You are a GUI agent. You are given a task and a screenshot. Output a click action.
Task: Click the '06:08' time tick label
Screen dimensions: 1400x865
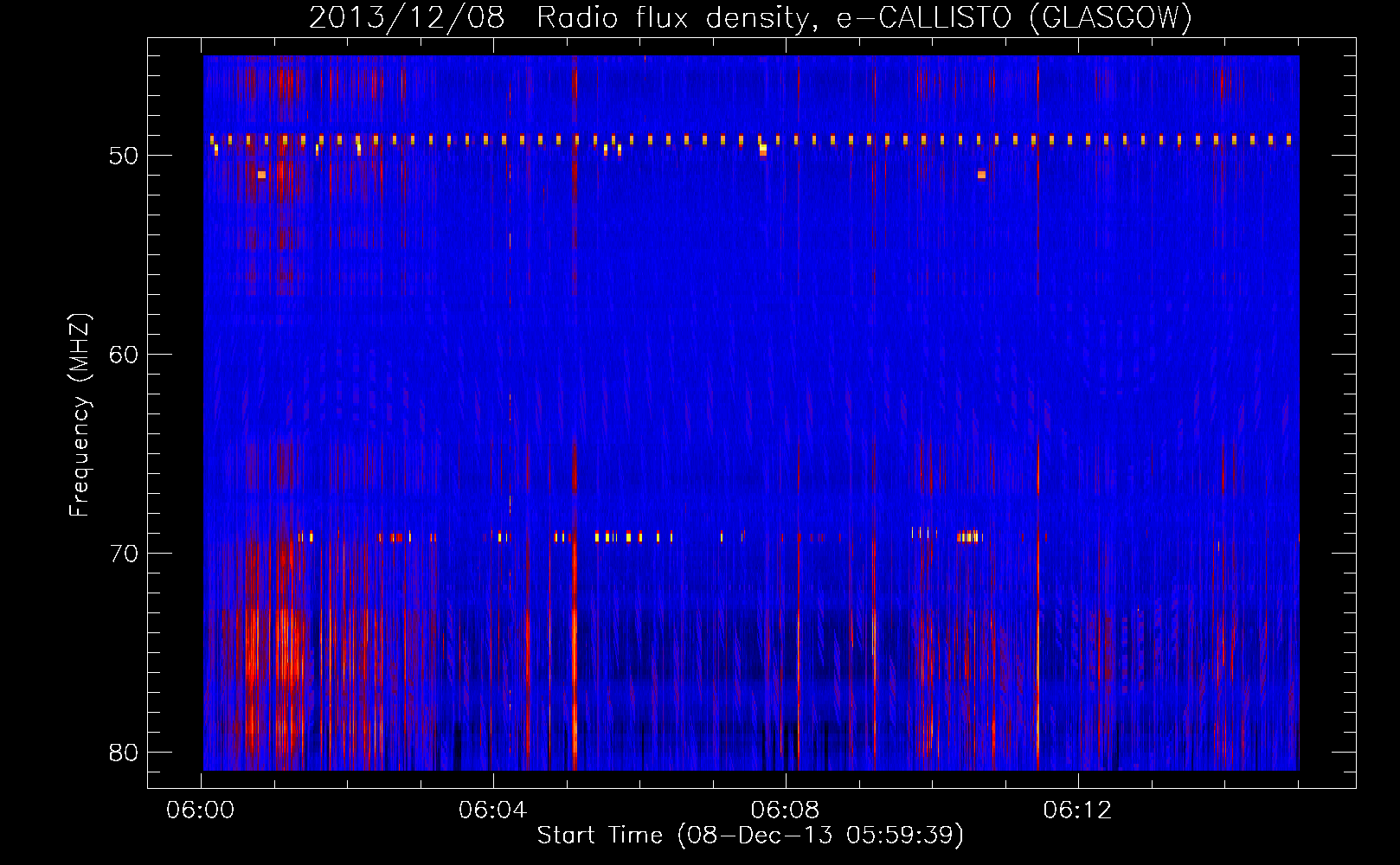point(785,811)
